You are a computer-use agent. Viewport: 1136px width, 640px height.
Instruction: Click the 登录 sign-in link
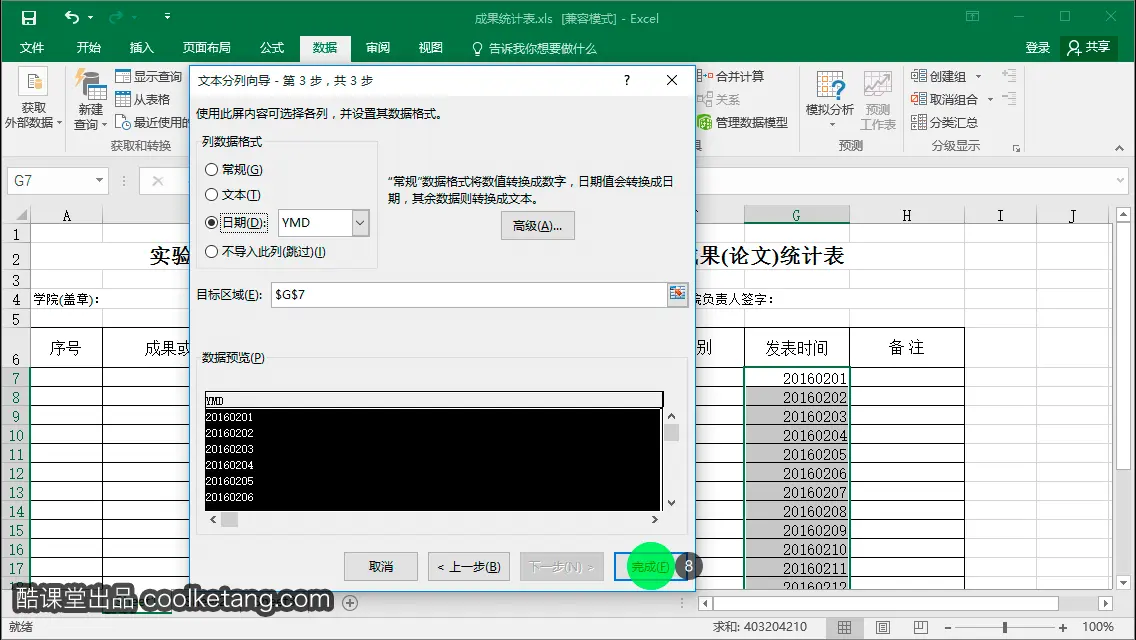pyautogui.click(x=1037, y=48)
